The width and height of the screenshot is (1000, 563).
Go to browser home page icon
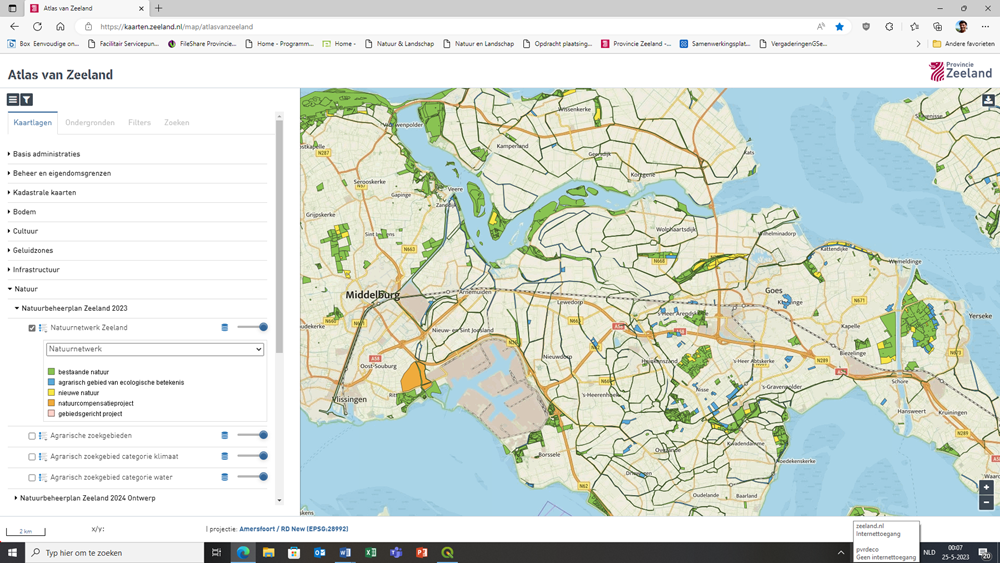point(60,27)
